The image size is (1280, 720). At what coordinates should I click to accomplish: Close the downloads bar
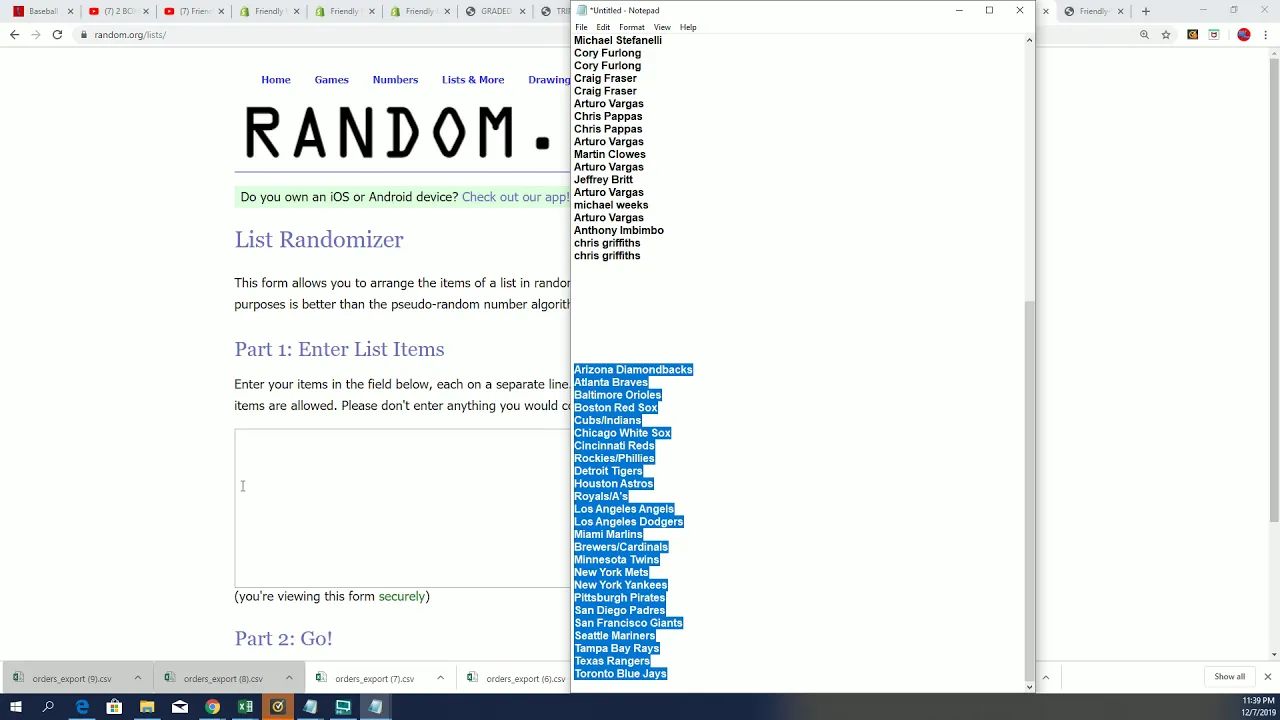1267,677
